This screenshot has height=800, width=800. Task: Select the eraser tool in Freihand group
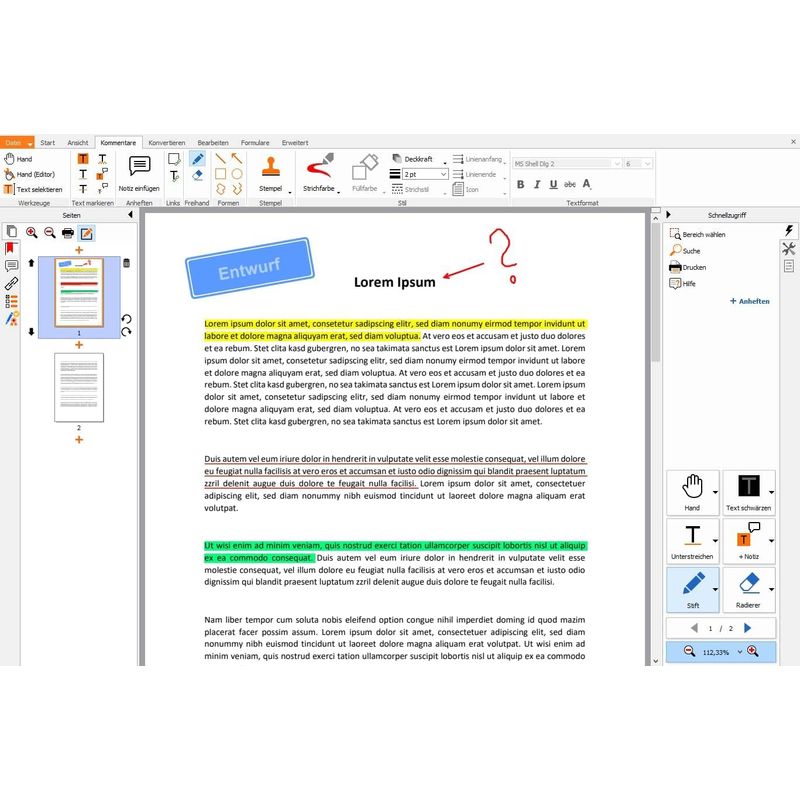tap(198, 175)
